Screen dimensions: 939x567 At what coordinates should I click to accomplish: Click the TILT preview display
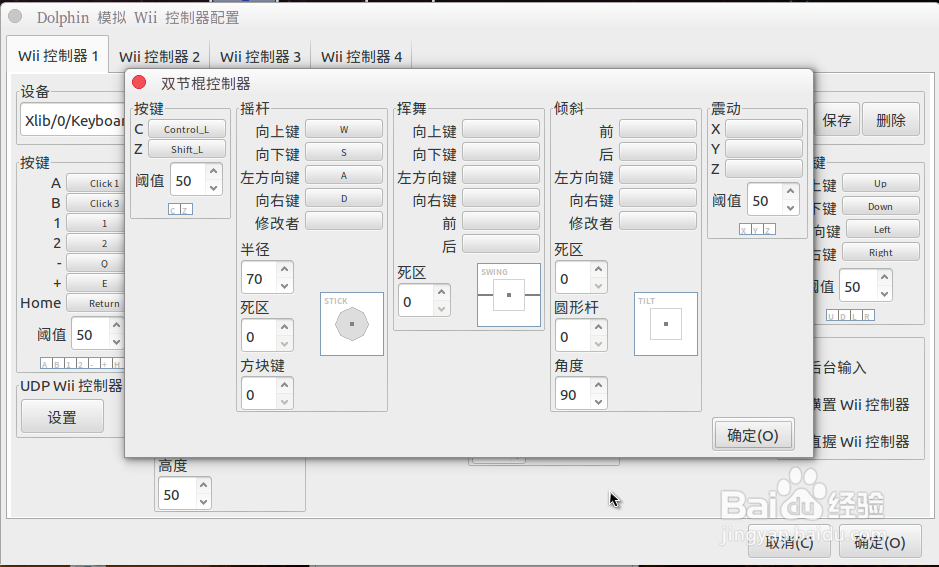tap(666, 324)
